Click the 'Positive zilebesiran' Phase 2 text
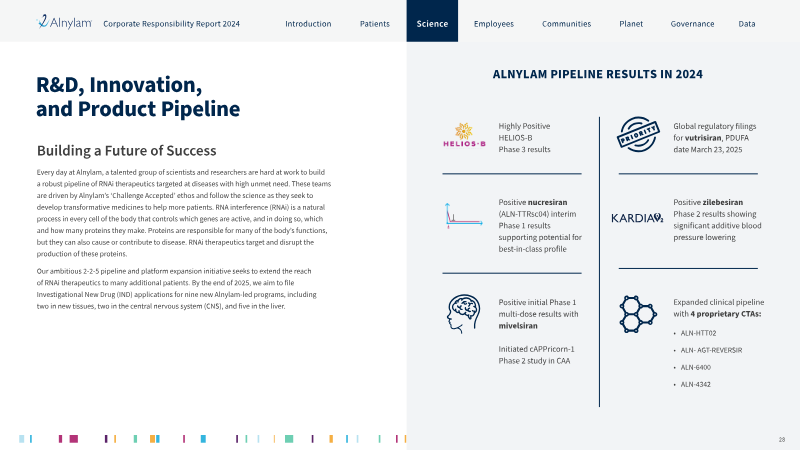 (x=717, y=220)
